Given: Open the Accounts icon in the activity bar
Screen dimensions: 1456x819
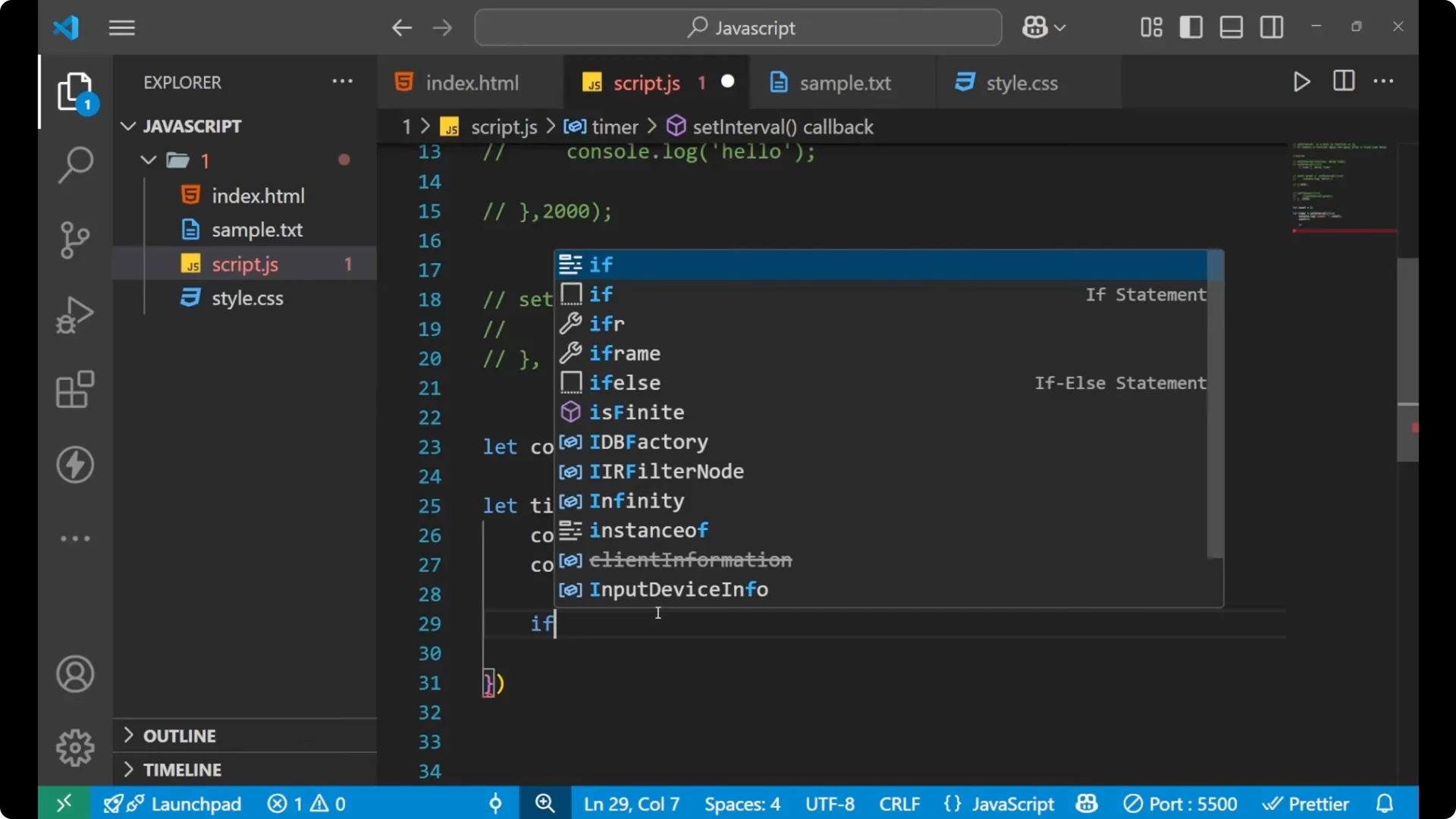Looking at the screenshot, I should point(75,674).
